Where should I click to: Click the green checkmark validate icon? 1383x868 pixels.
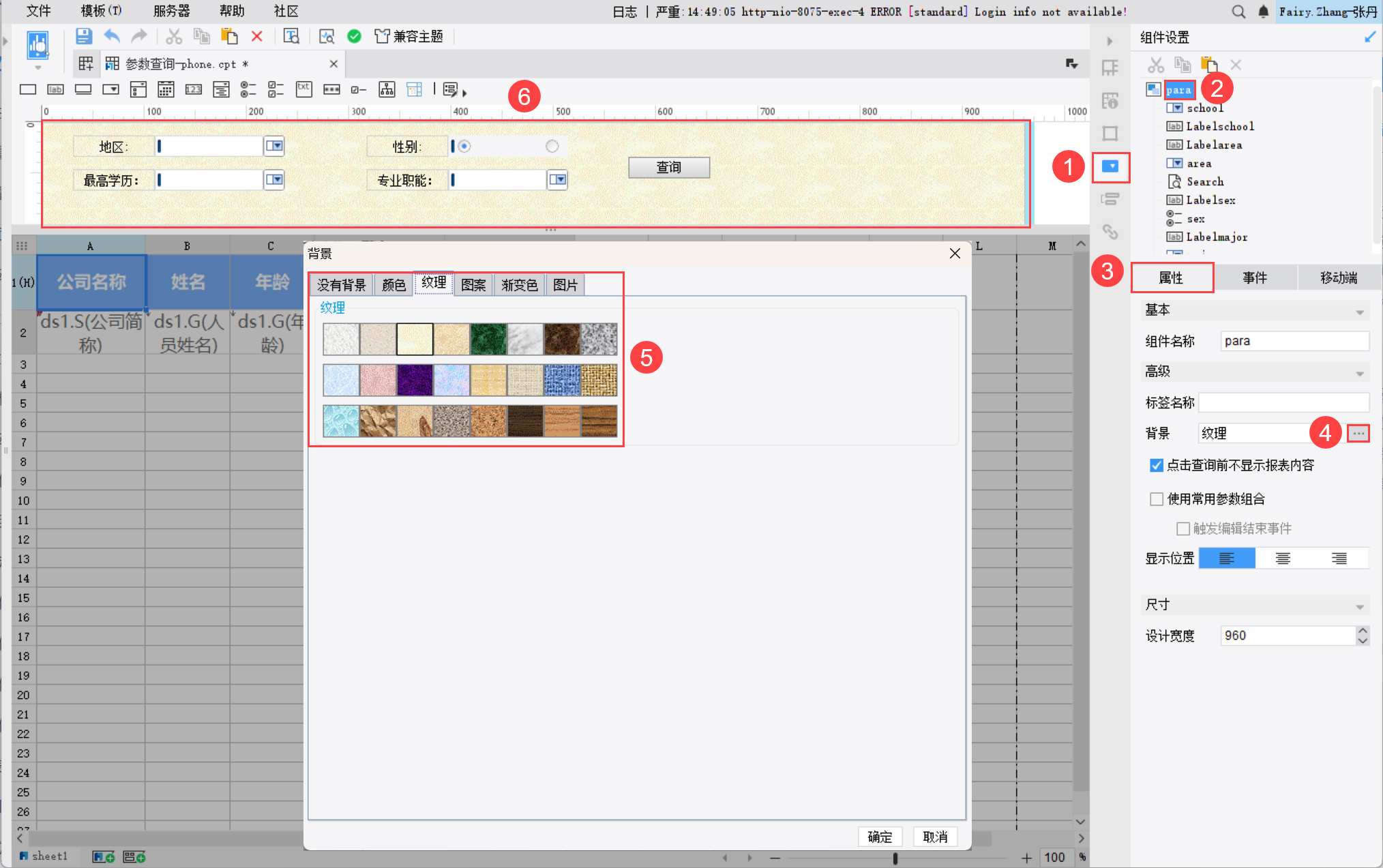[x=354, y=36]
